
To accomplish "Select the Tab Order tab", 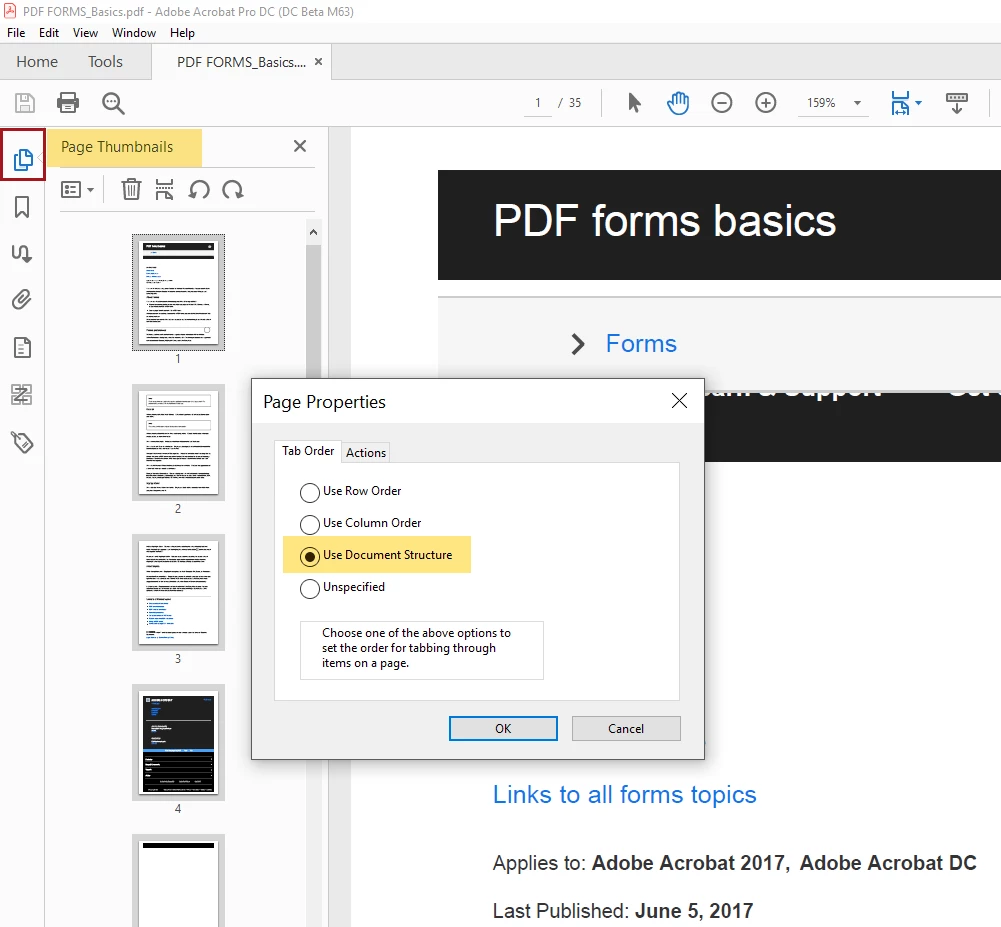I will (308, 451).
